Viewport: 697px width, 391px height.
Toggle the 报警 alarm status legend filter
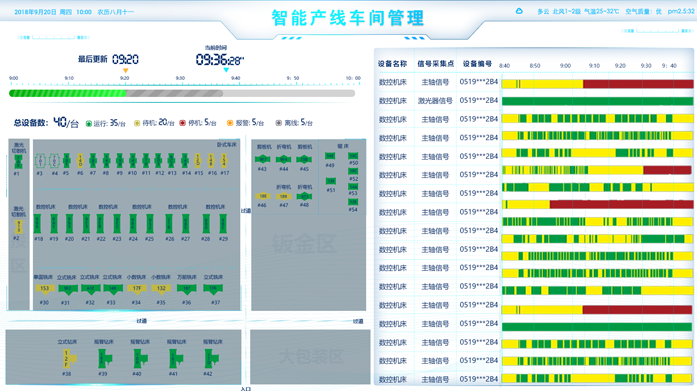tap(245, 123)
